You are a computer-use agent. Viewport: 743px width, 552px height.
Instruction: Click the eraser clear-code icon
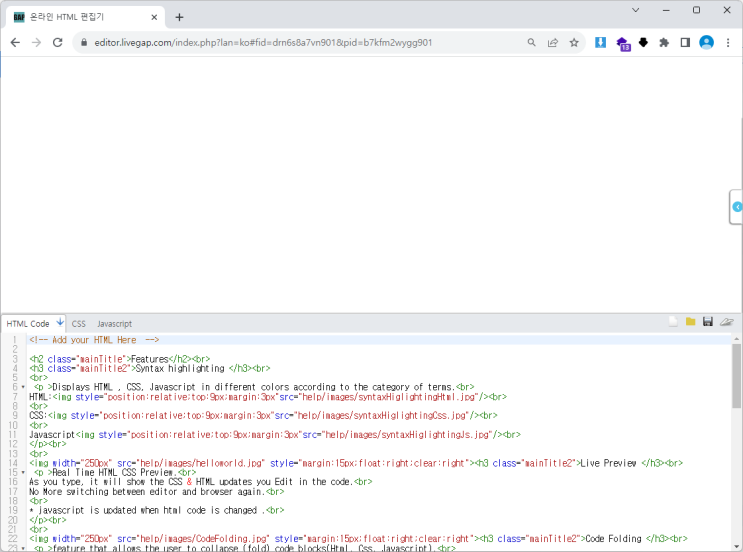click(x=726, y=322)
